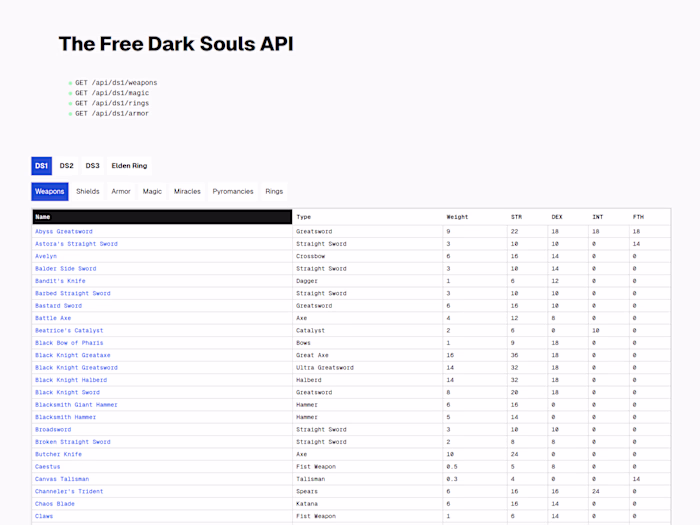The width and height of the screenshot is (700, 525).
Task: Open the Broken Straight Sword link
Action: pyautogui.click(x=73, y=442)
